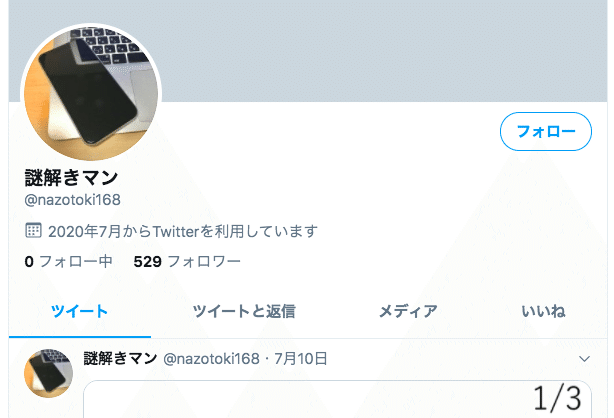This screenshot has height=418, width=614.
Task: Open the large profile avatar photo
Action: [91, 93]
